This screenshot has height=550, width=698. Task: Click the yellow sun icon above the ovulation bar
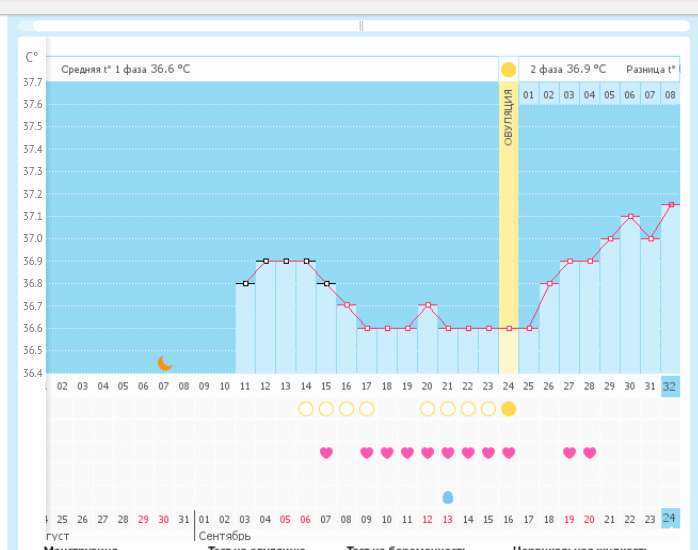[508, 70]
